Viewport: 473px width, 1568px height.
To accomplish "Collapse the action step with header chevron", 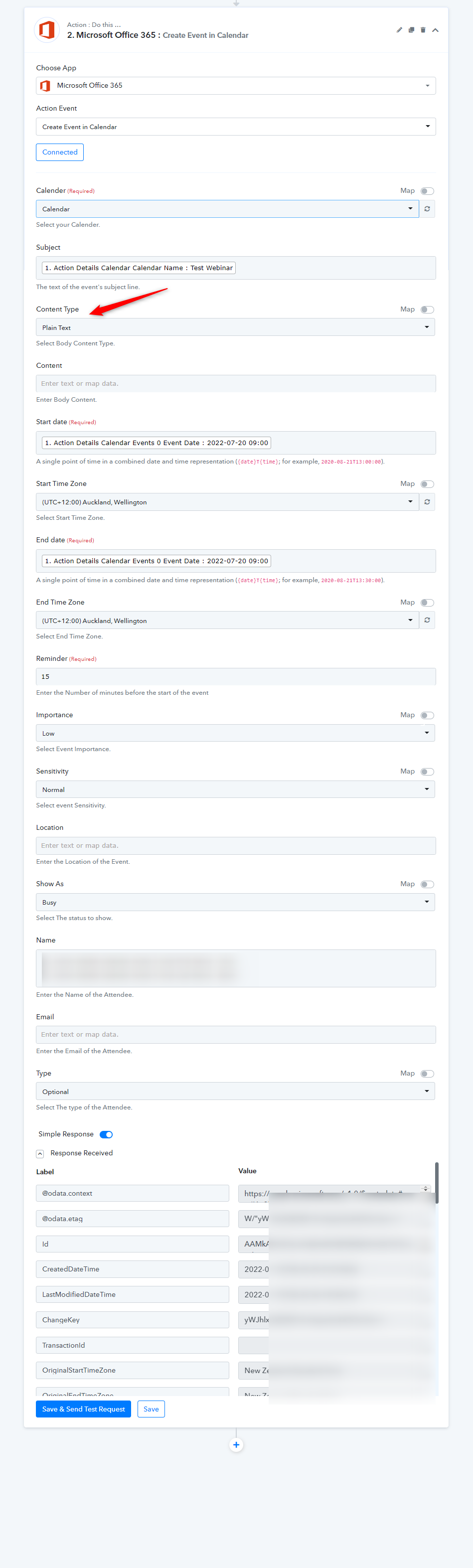I will coord(435,30).
